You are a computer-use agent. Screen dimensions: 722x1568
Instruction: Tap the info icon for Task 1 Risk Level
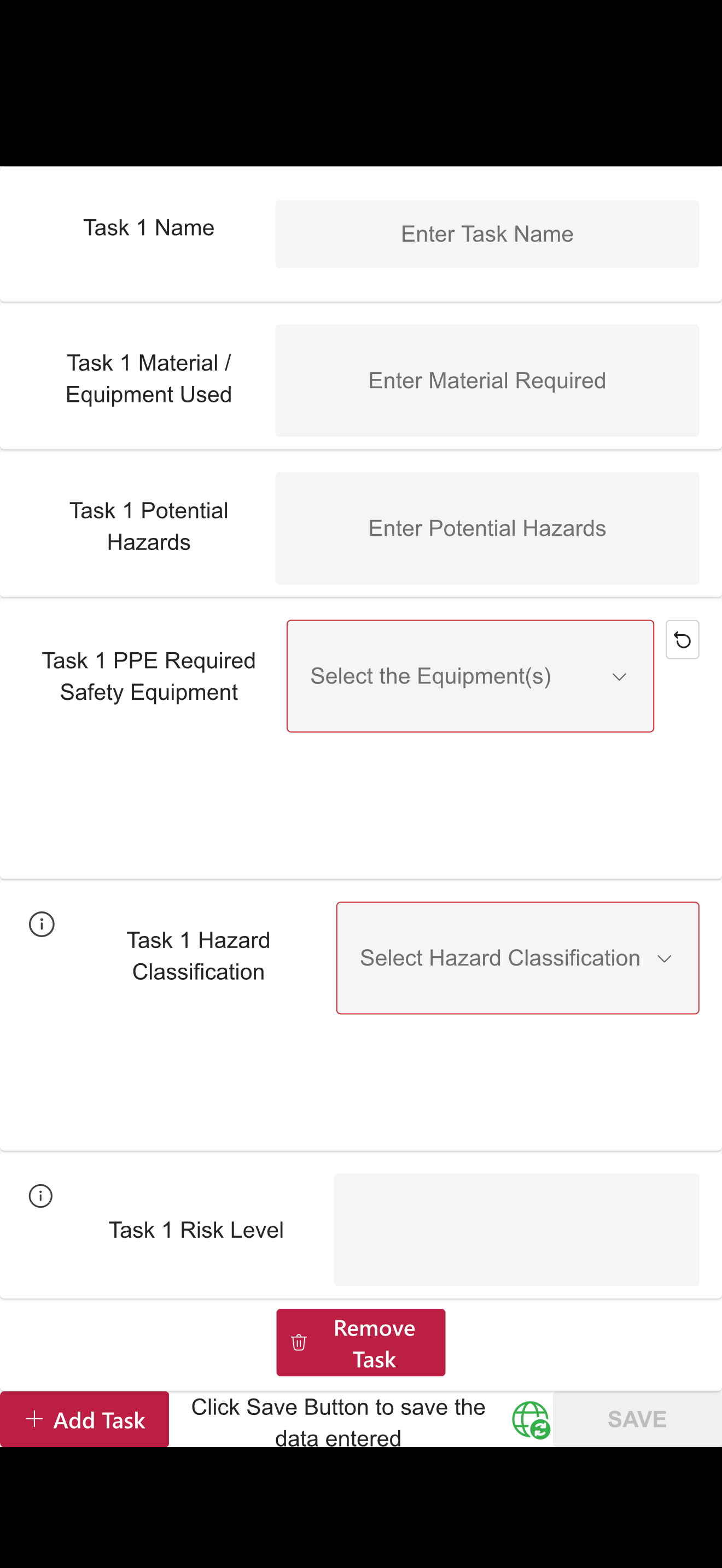click(x=41, y=1196)
